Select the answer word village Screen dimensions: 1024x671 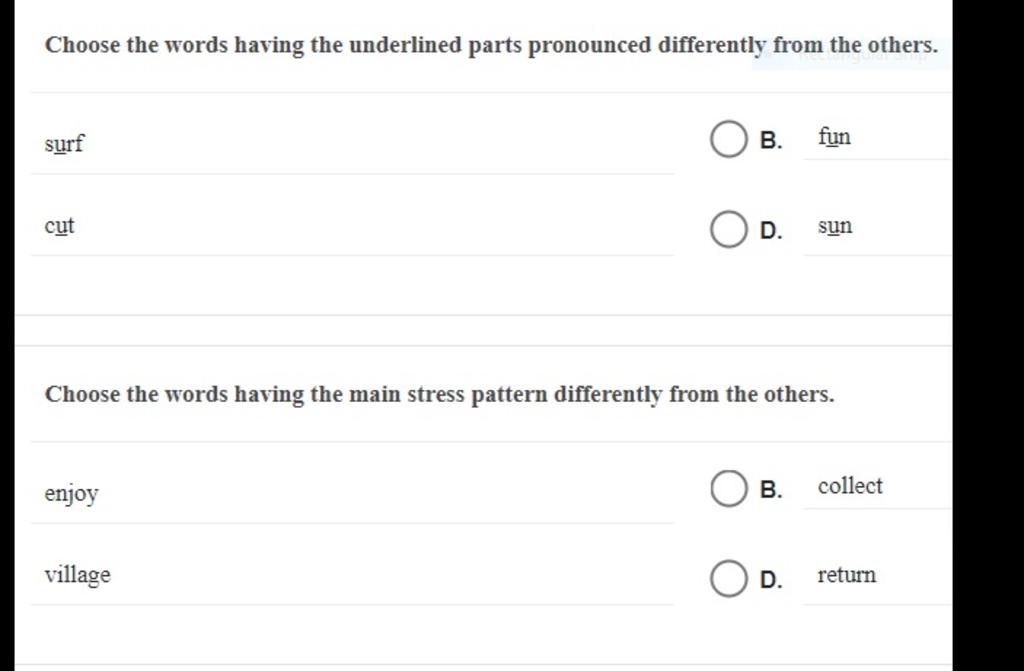[78, 575]
